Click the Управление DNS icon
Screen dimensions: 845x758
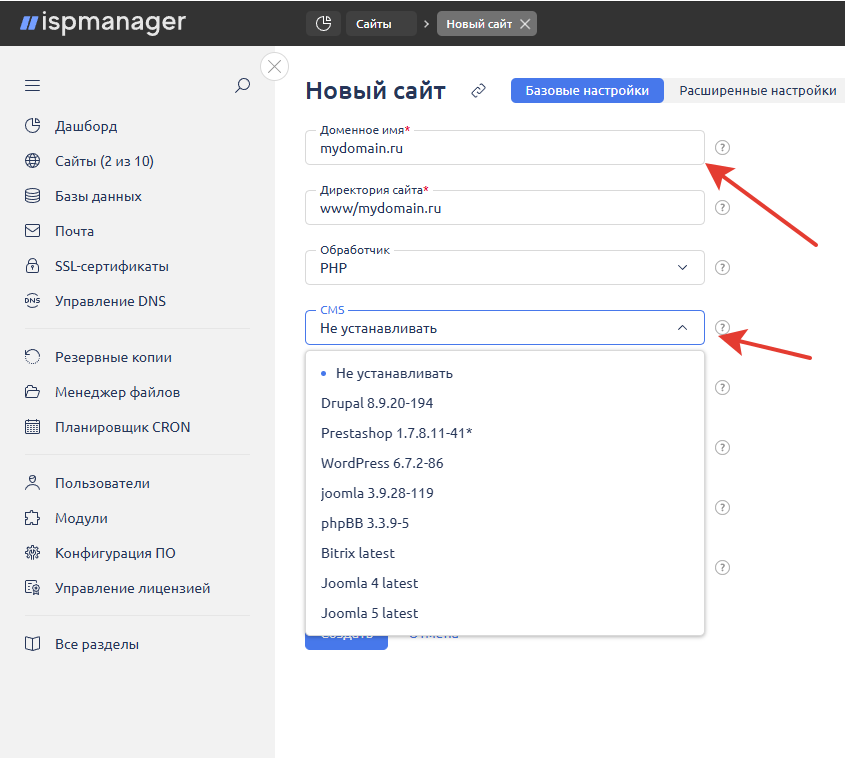pyautogui.click(x=32, y=301)
